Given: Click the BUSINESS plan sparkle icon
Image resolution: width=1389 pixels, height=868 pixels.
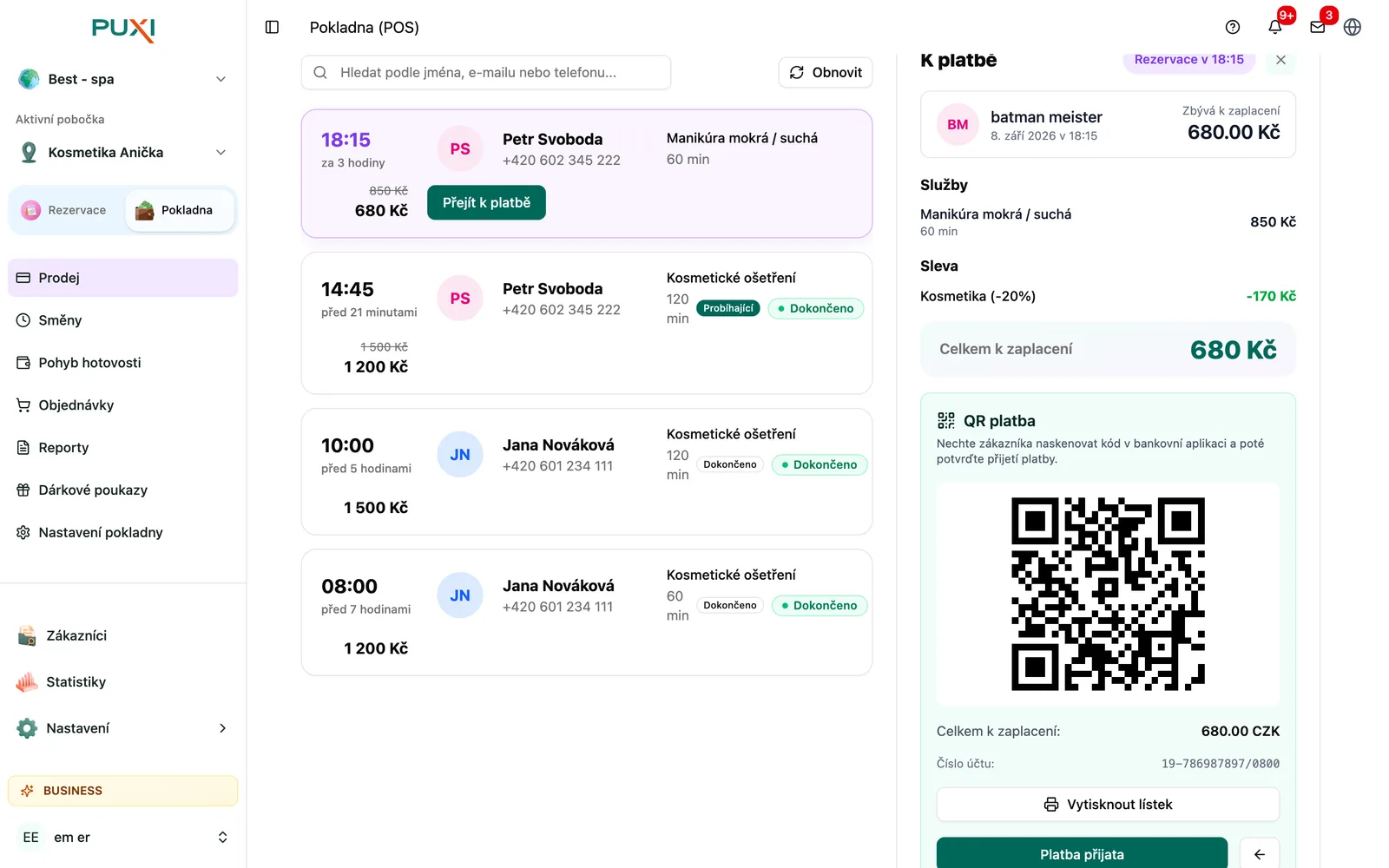Looking at the screenshot, I should pos(27,791).
